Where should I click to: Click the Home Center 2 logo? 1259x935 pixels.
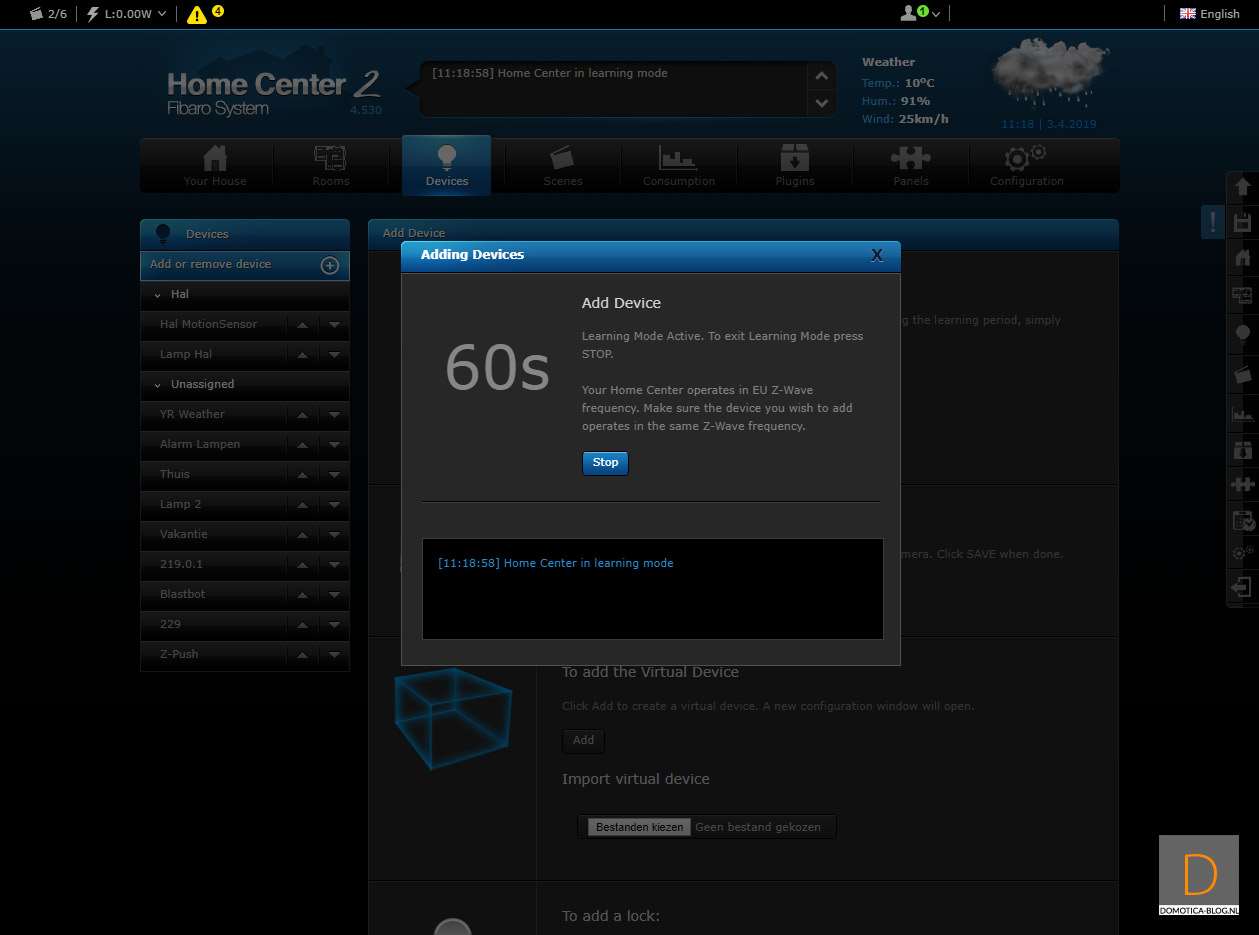point(273,92)
